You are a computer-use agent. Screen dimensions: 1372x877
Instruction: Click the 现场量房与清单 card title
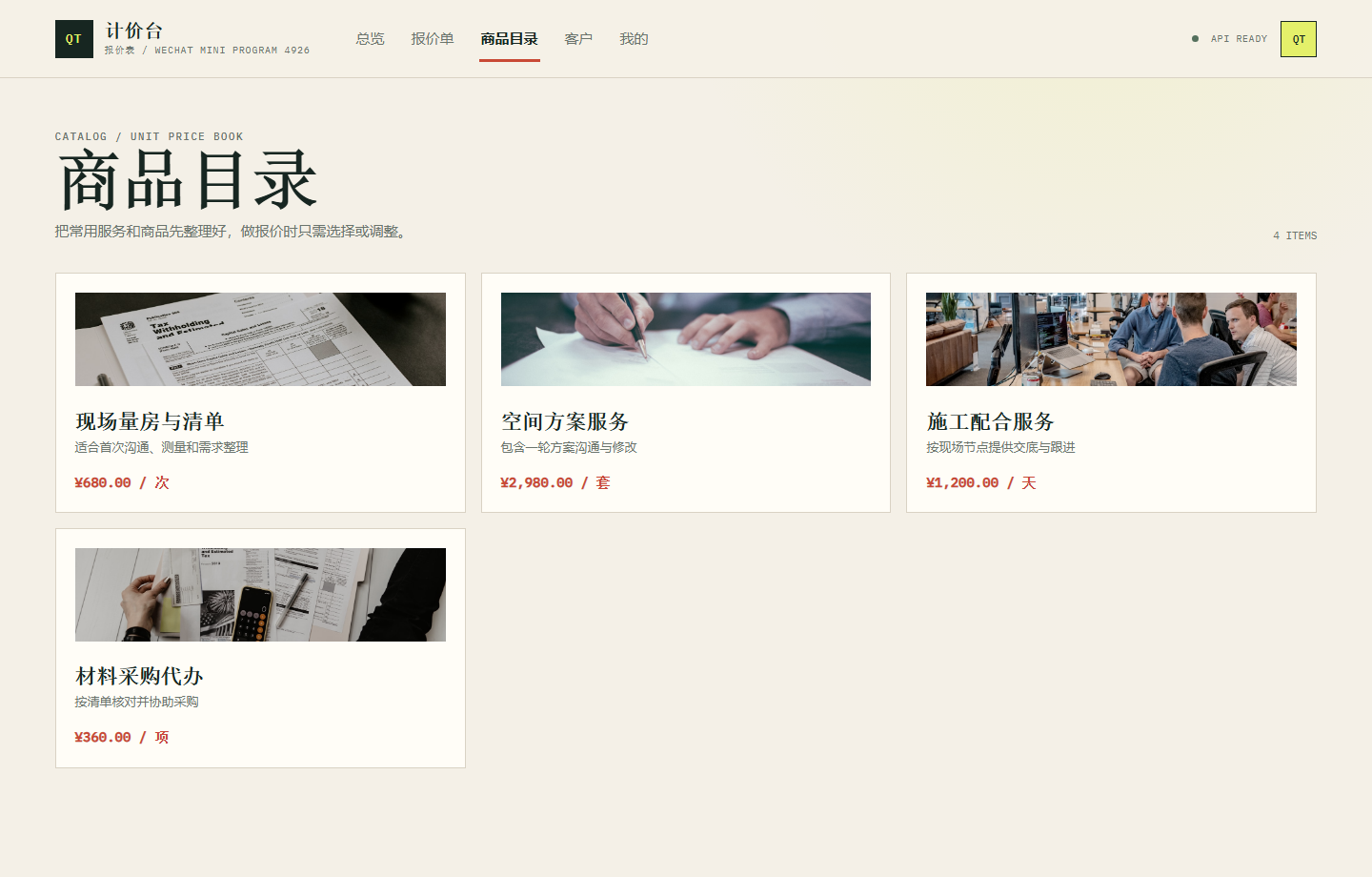[x=150, y=421]
